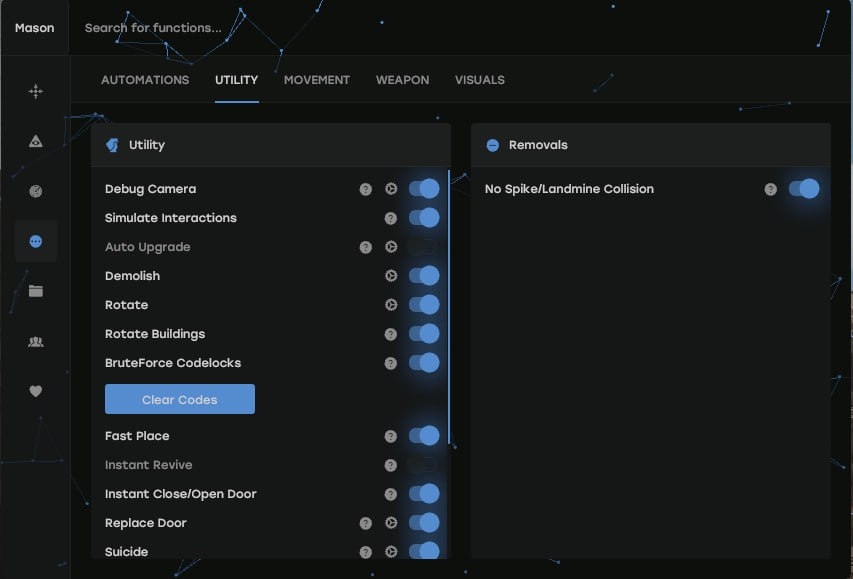This screenshot has height=579, width=853.
Task: Collapse the Removals panel
Action: [492, 145]
